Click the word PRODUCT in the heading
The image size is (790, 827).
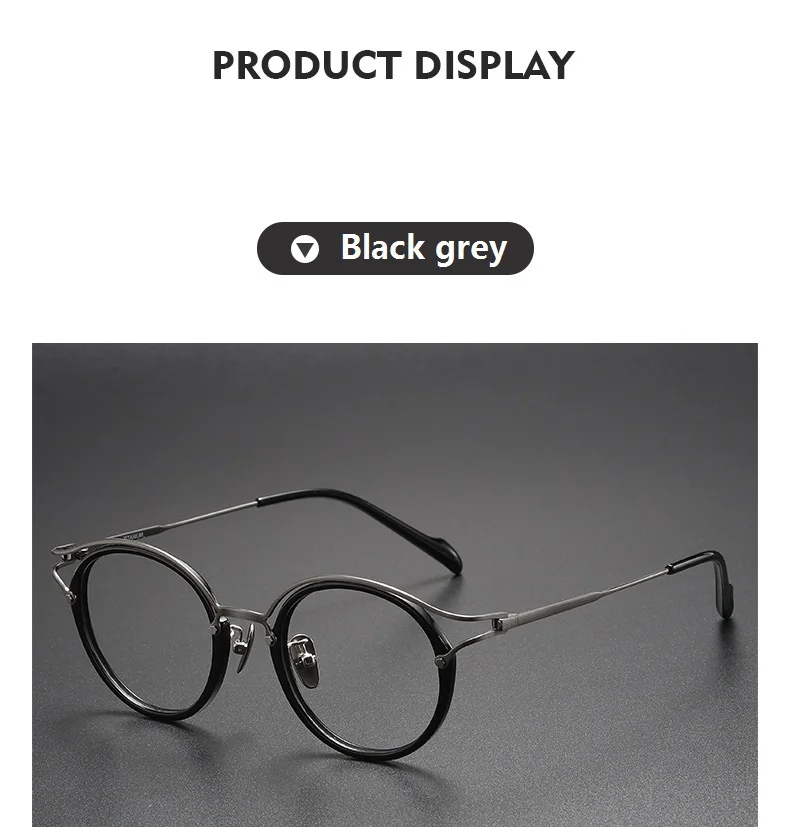307,65
